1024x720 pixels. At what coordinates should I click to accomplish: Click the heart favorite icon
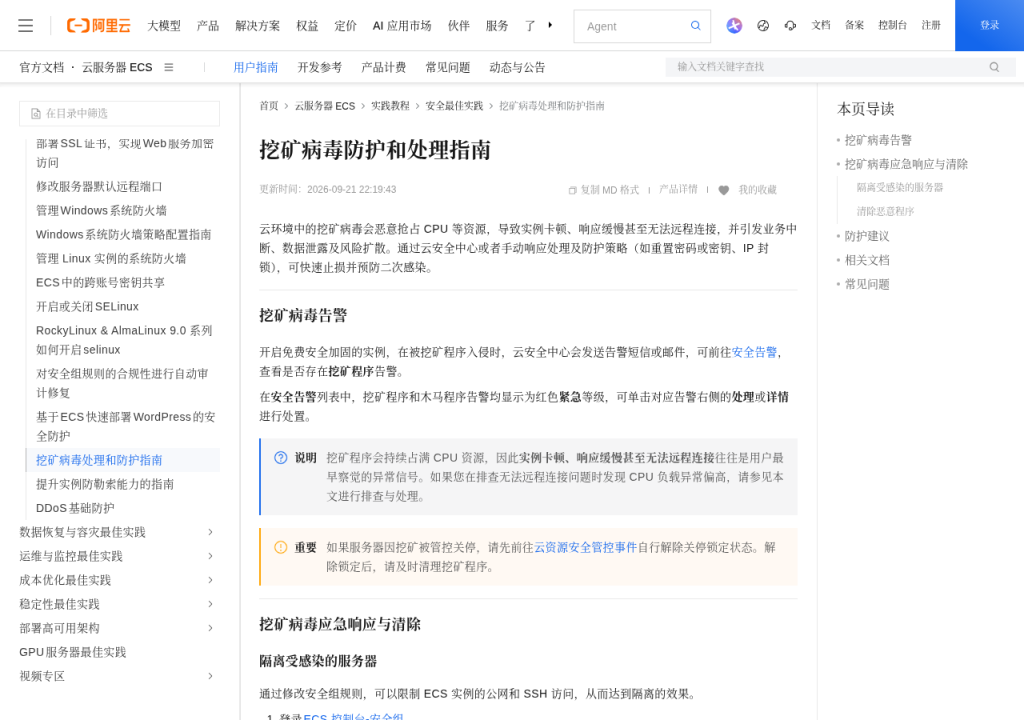coord(724,190)
